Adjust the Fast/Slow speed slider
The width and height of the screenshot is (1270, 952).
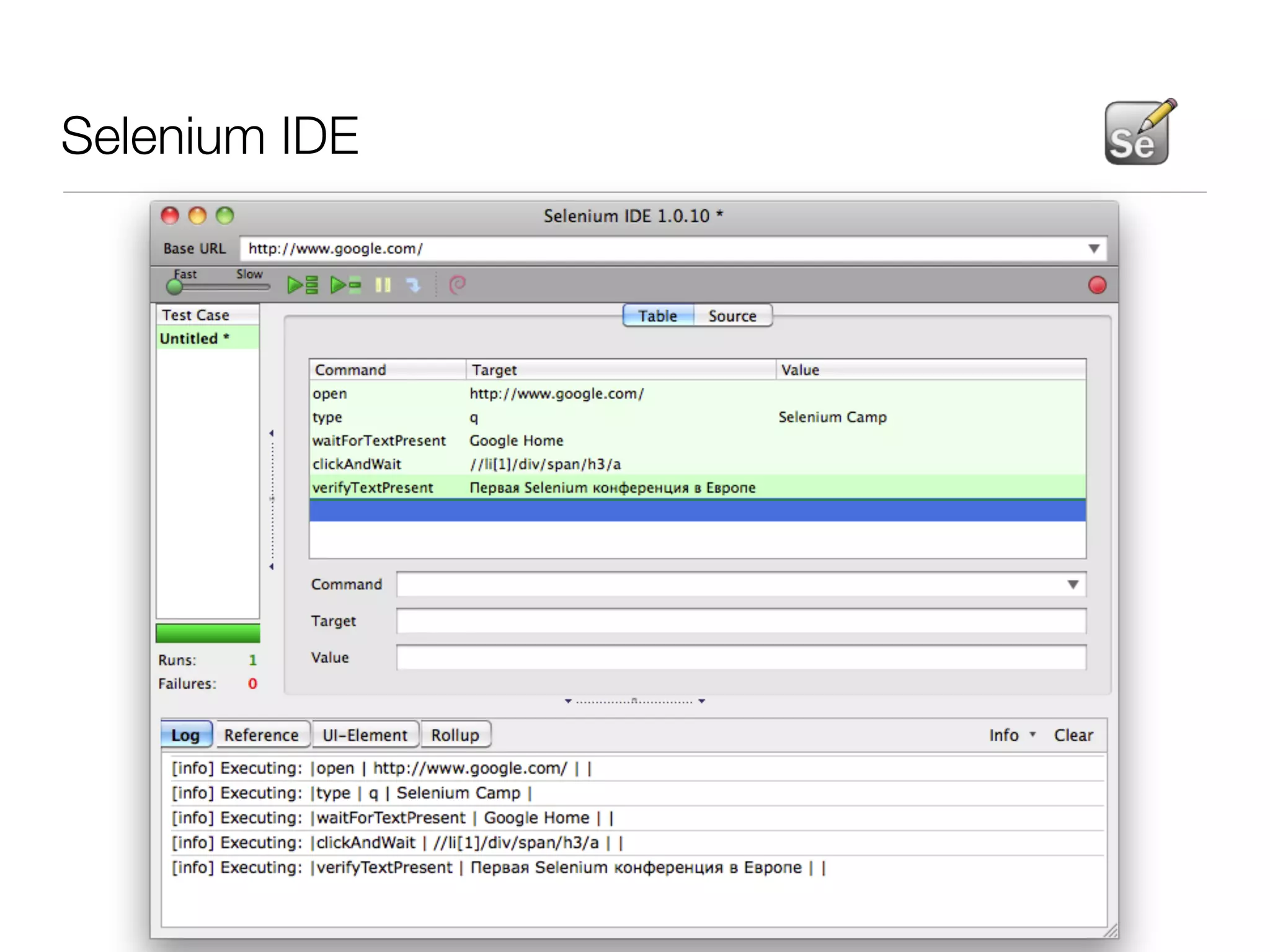pyautogui.click(x=175, y=286)
